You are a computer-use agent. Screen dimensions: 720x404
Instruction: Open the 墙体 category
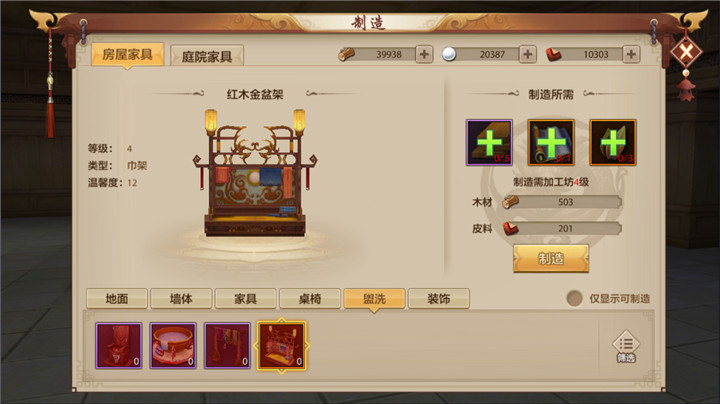[181, 299]
